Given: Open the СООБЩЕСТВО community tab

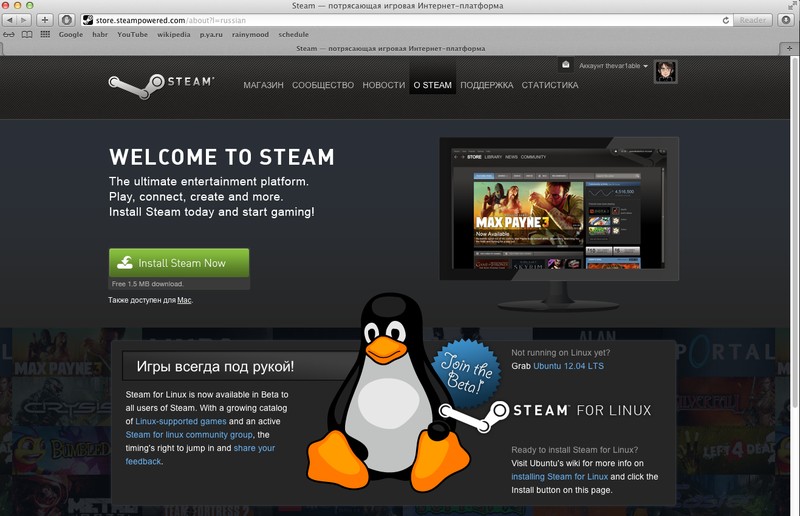Looking at the screenshot, I should [x=323, y=85].
